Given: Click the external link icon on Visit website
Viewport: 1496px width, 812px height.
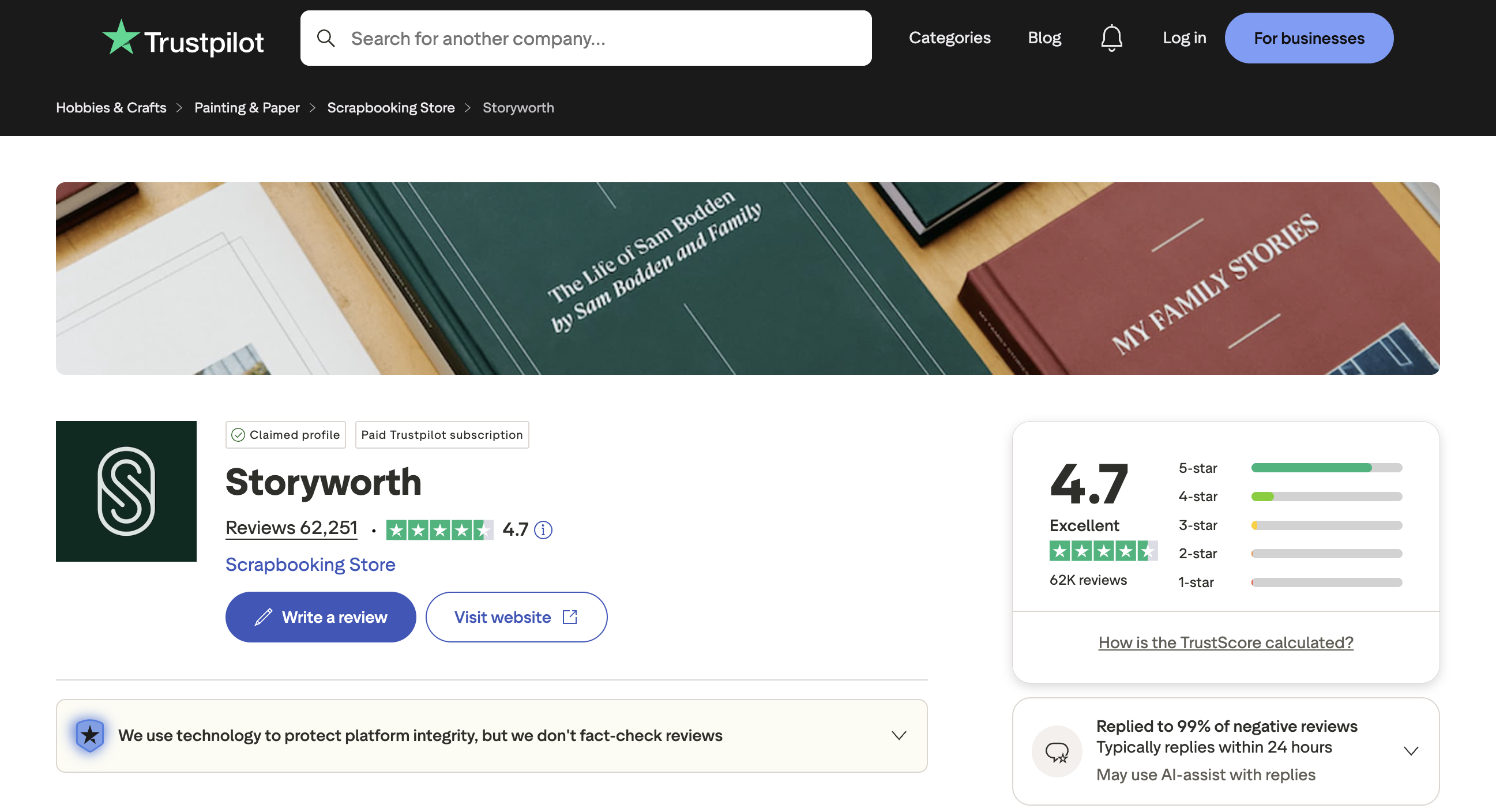Looking at the screenshot, I should (x=570, y=617).
